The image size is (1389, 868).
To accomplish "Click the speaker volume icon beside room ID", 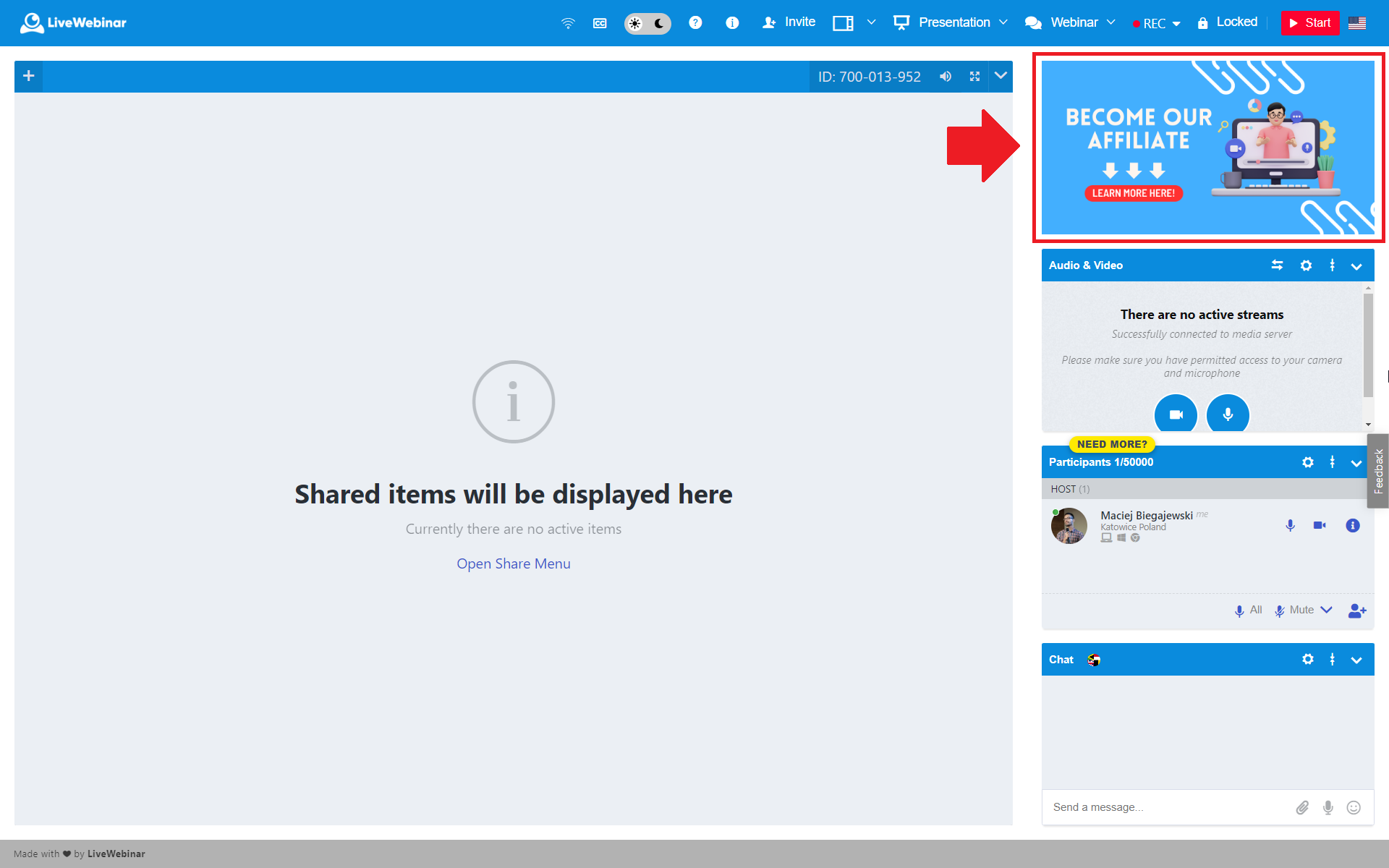I will [946, 77].
